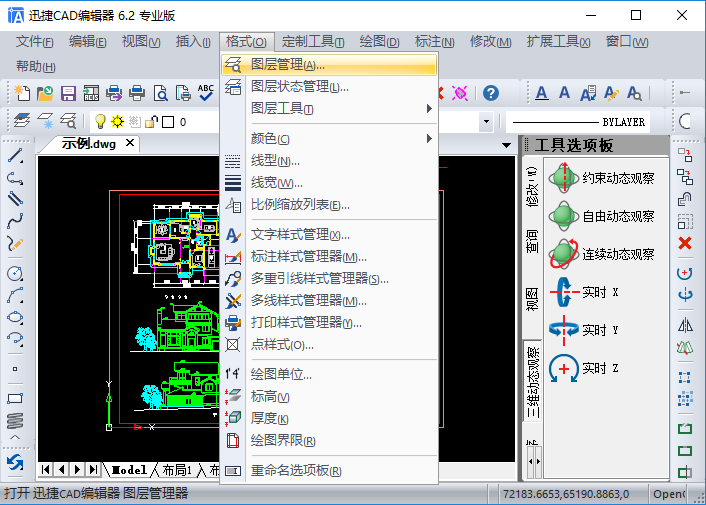The width and height of the screenshot is (706, 505).
Task: Click Continuous Orbit 连续动态观察
Action: pos(601,254)
